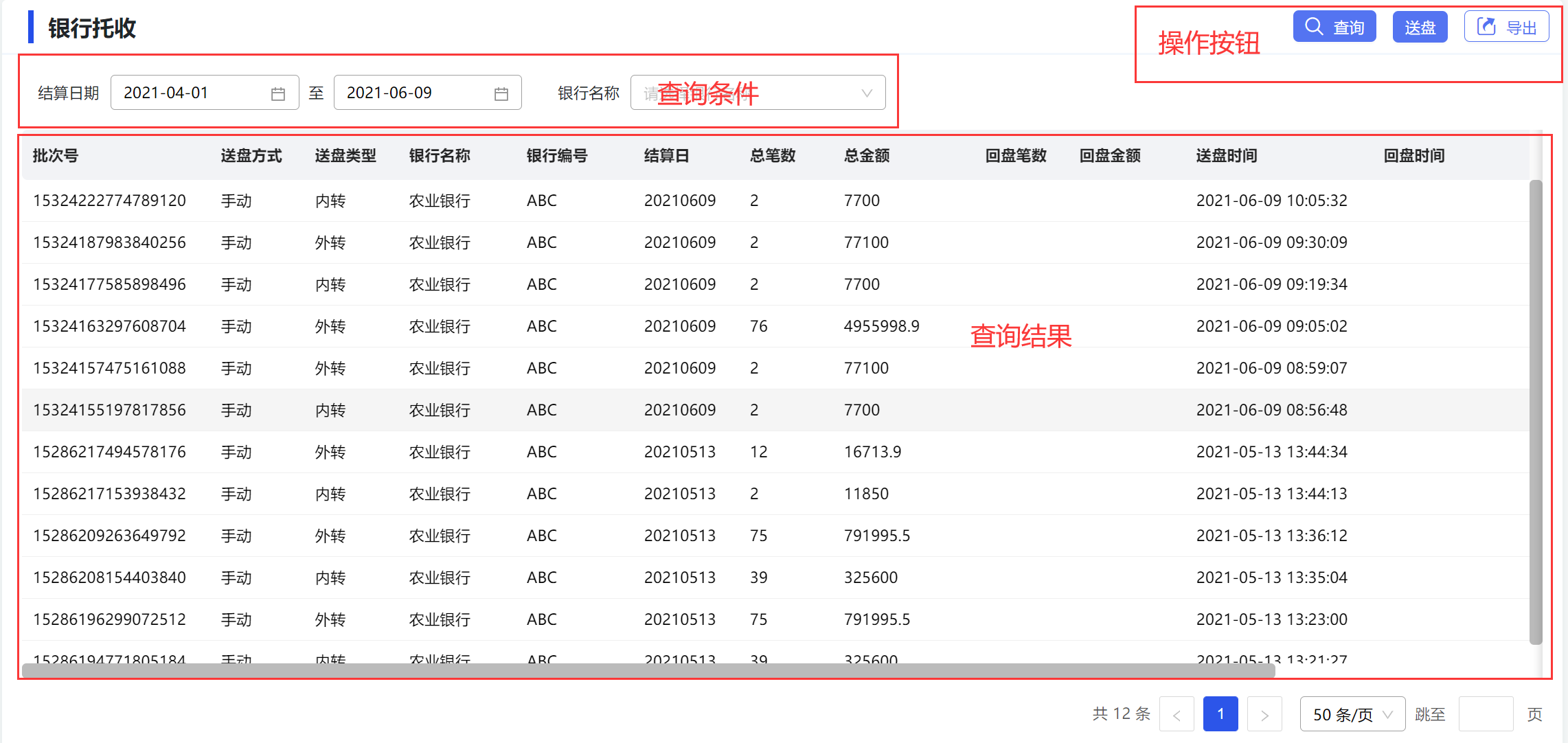Viewport: 1568px width, 743px height.
Task: Click send time 2021-05-13 13:44:34
Action: (x=1272, y=452)
